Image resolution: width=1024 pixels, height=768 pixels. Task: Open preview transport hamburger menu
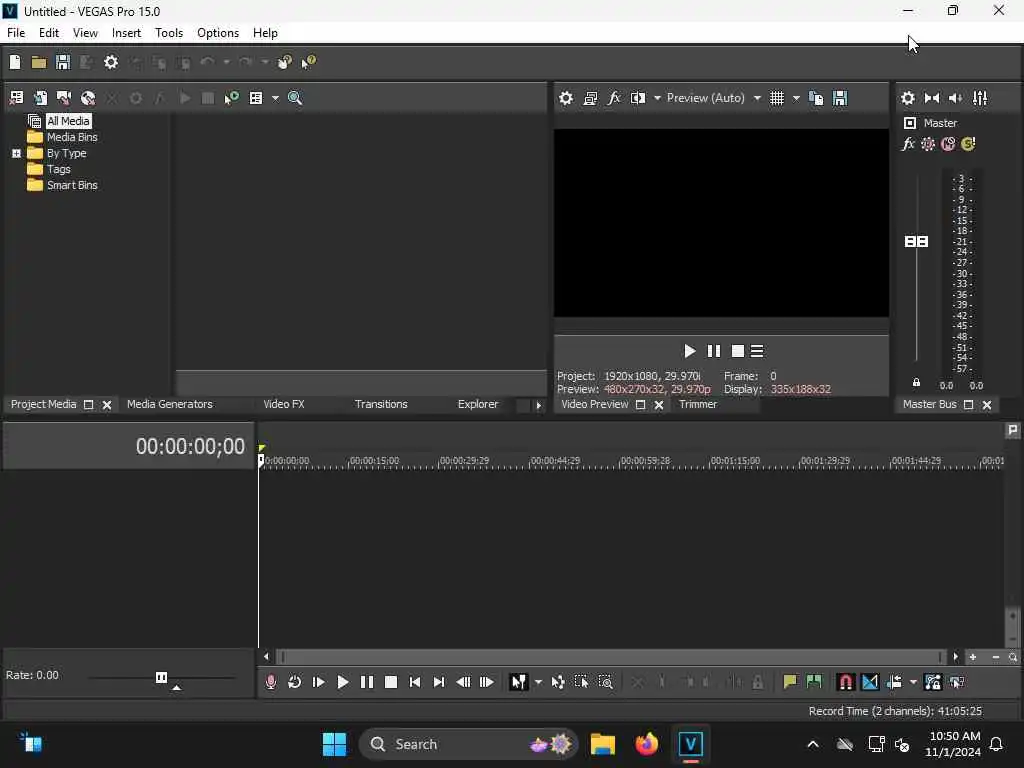(757, 351)
